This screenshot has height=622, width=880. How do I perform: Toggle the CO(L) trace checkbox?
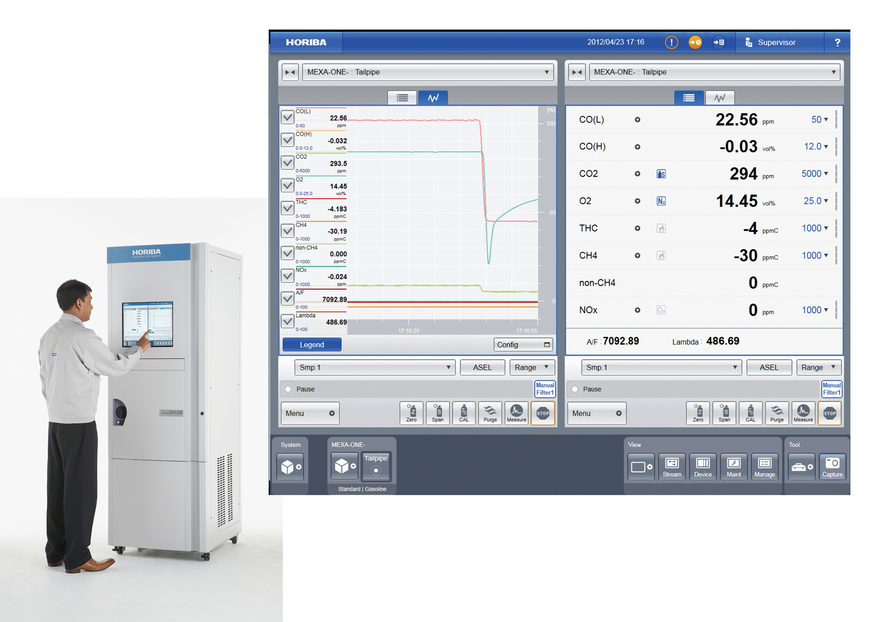[x=287, y=117]
